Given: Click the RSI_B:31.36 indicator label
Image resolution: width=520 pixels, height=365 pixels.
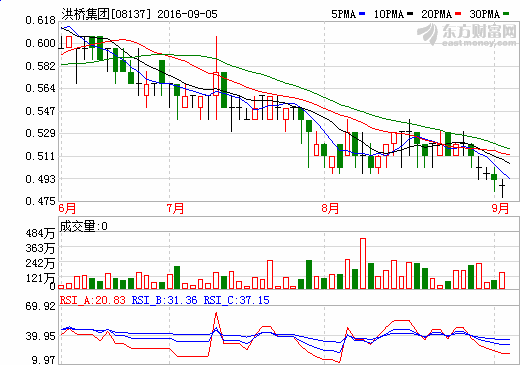Looking at the screenshot, I should click(165, 300).
